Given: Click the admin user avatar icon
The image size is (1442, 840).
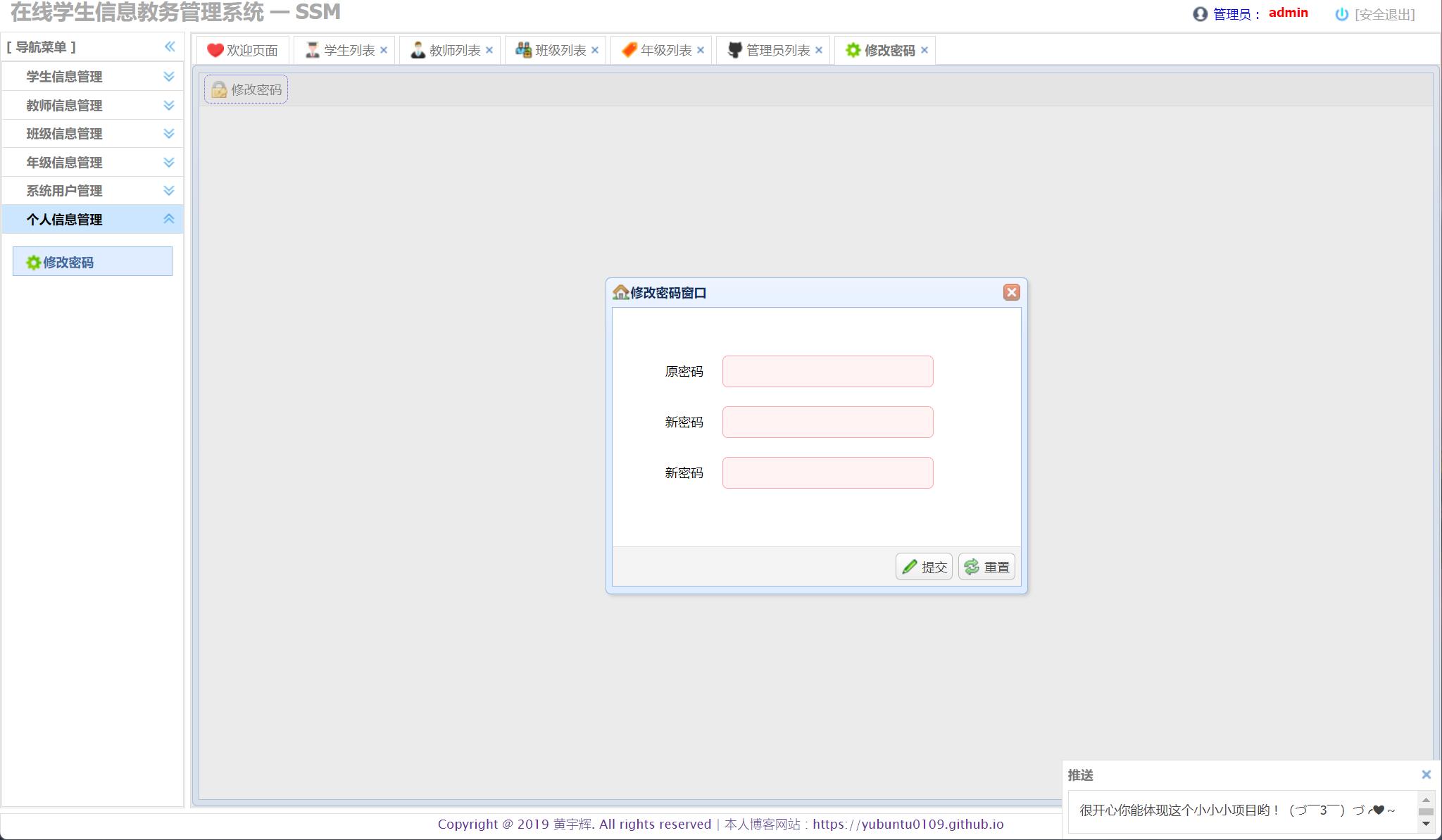Looking at the screenshot, I should tap(1200, 14).
